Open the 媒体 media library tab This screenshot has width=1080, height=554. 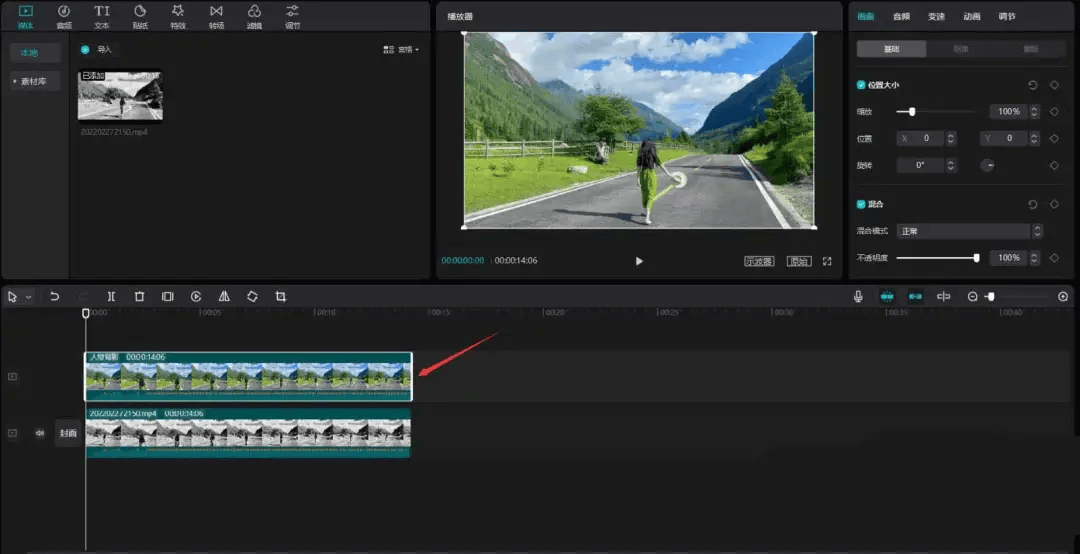pos(25,17)
